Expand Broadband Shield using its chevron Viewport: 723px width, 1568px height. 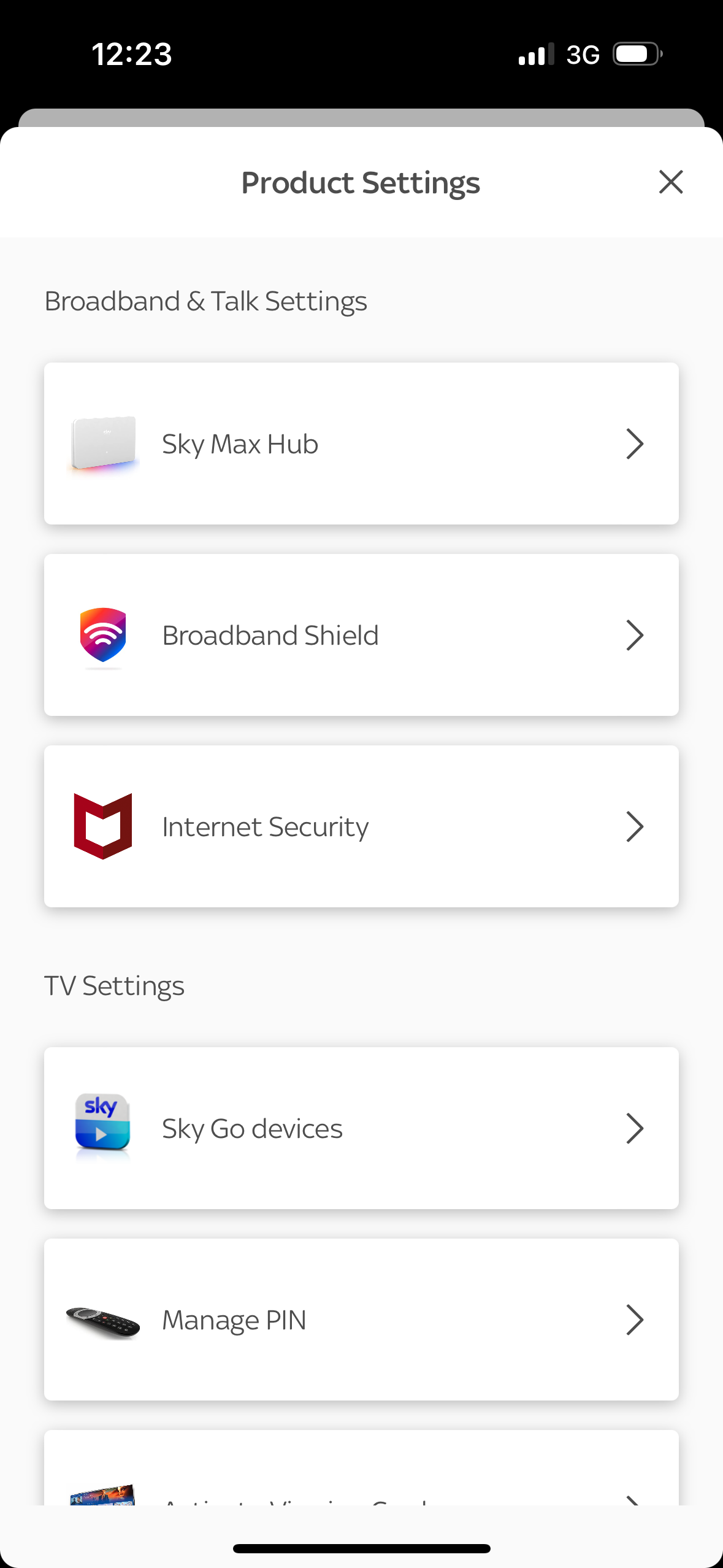coord(635,635)
